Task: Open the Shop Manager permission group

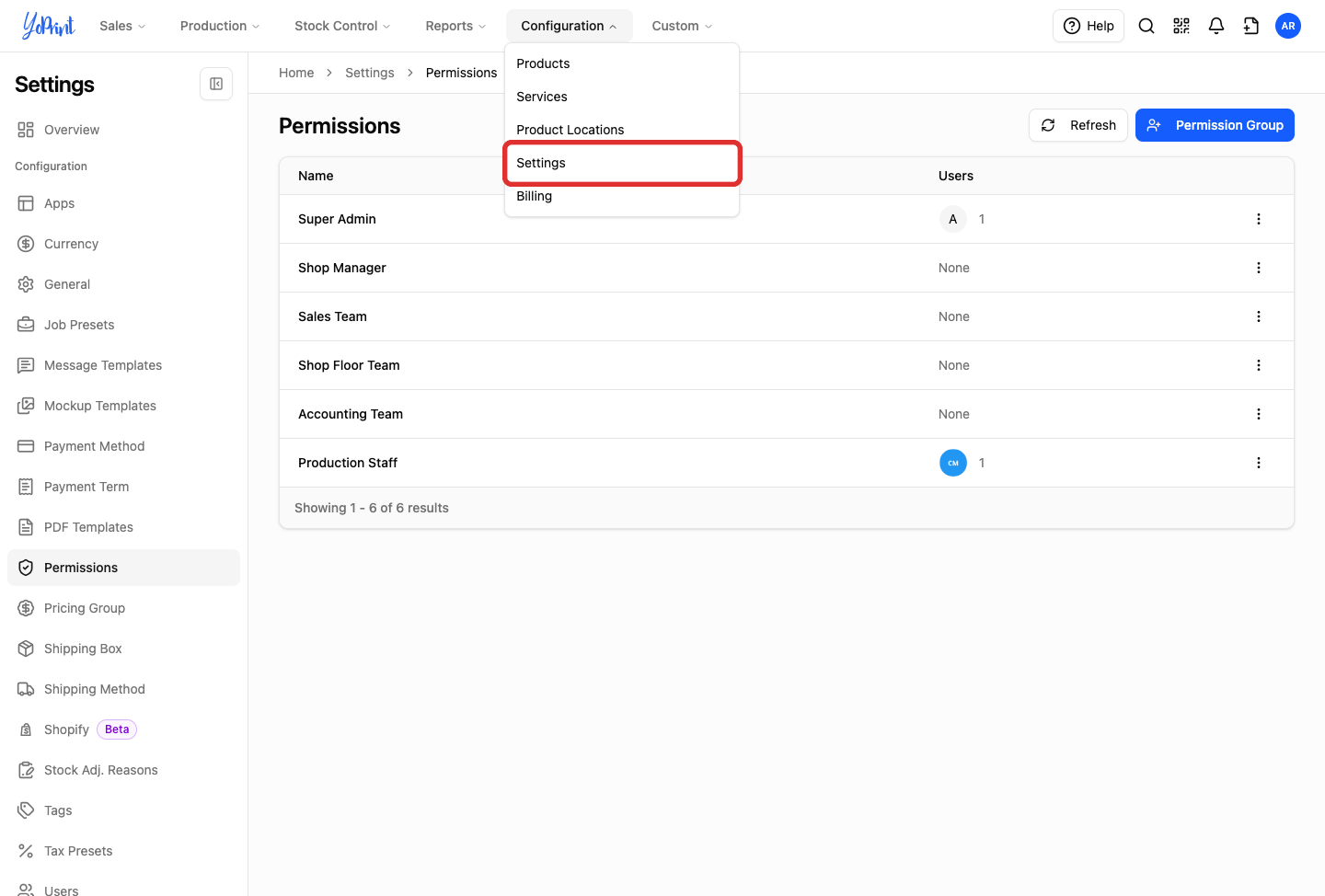Action: coord(342,268)
